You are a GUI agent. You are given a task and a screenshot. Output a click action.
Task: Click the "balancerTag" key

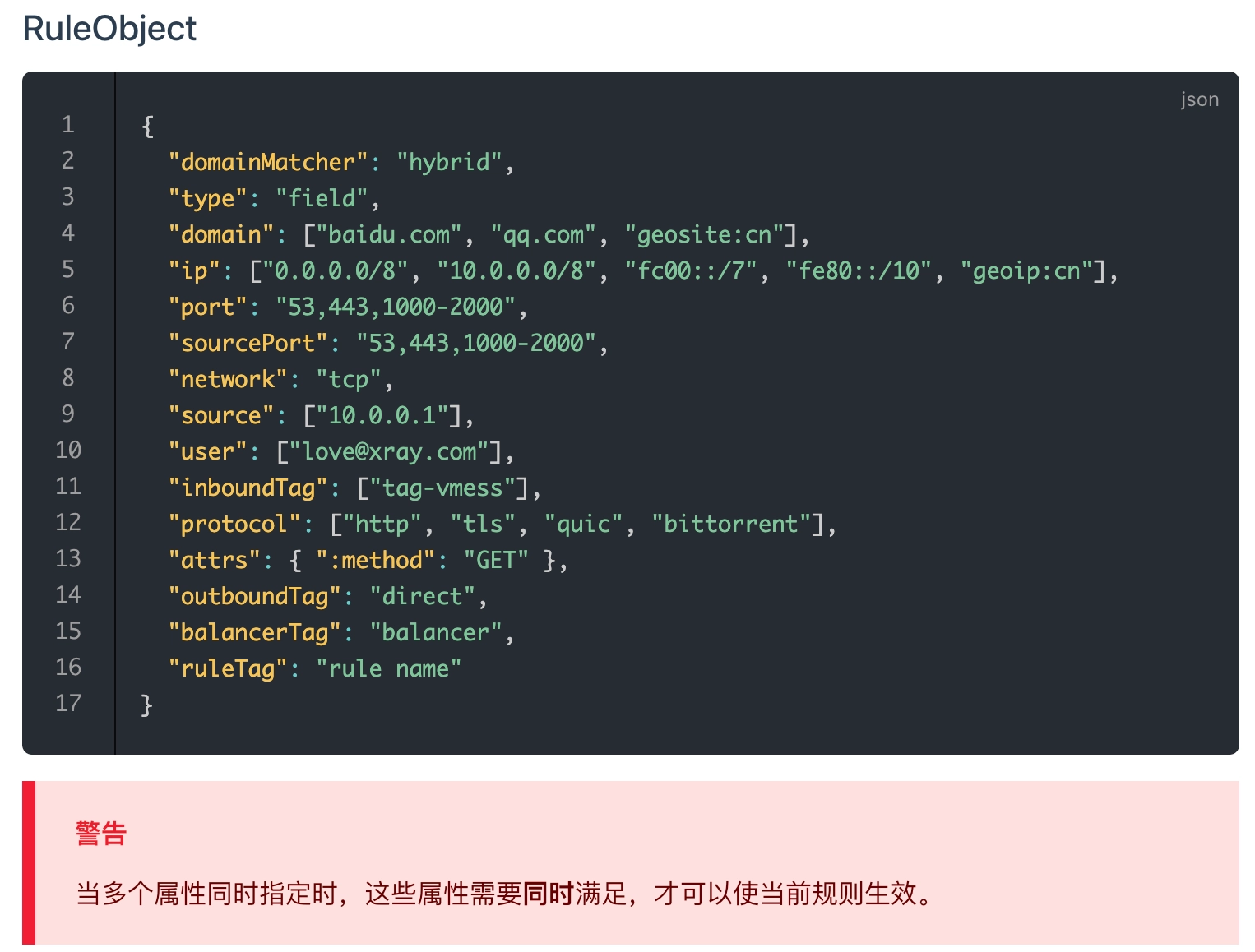pos(254,632)
